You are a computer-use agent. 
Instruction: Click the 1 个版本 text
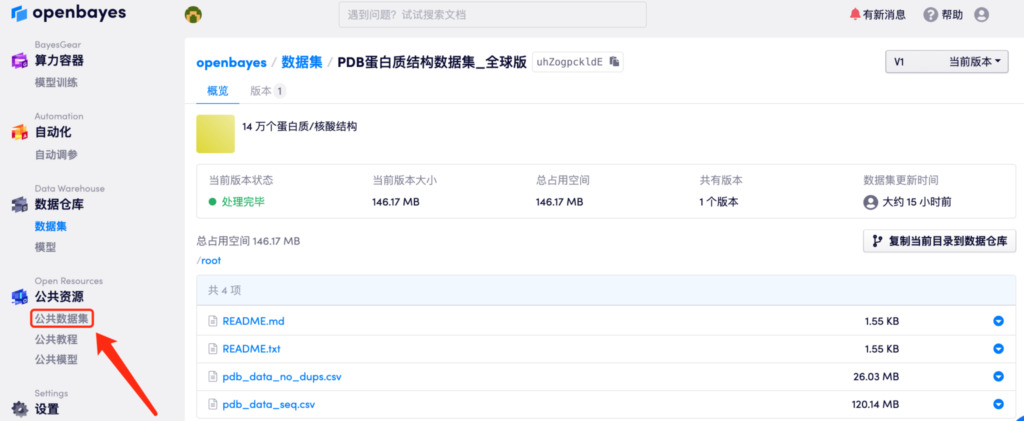[718, 202]
